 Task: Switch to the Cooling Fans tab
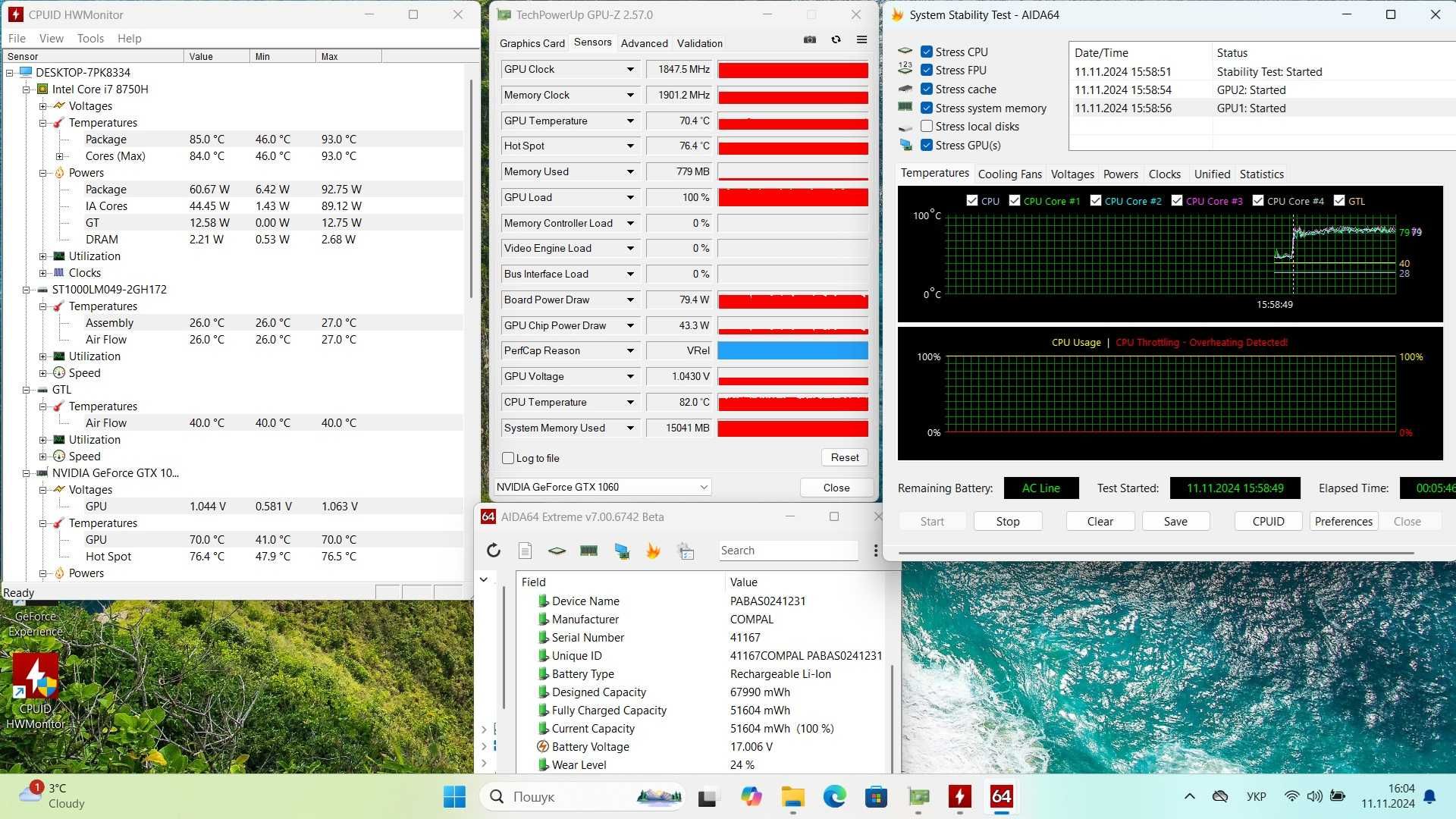[1009, 174]
